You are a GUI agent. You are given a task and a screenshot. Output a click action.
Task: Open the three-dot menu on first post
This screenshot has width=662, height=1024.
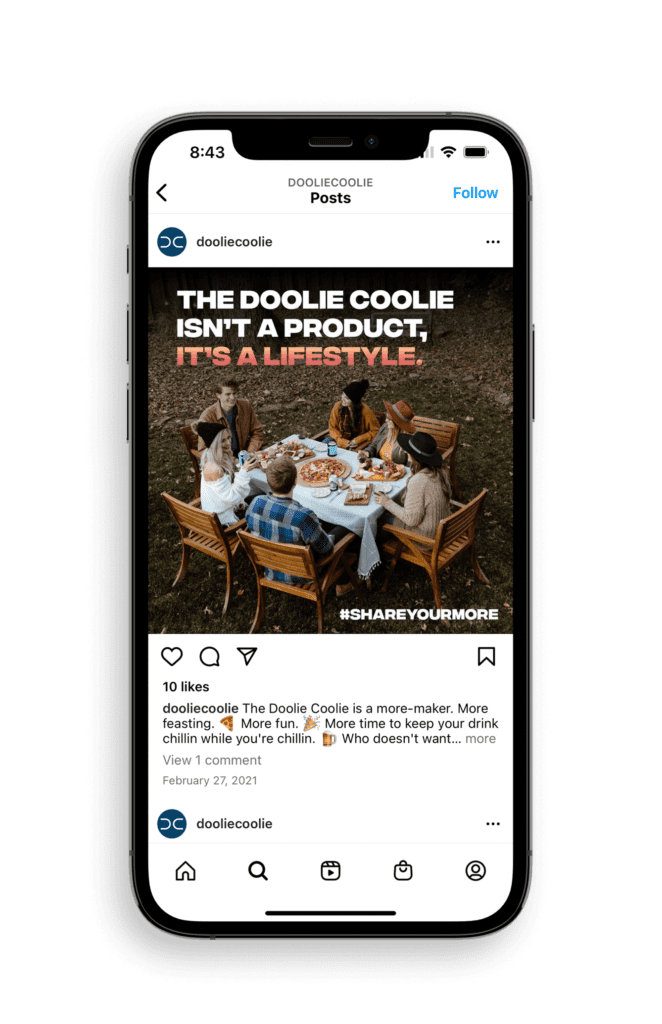(x=493, y=242)
